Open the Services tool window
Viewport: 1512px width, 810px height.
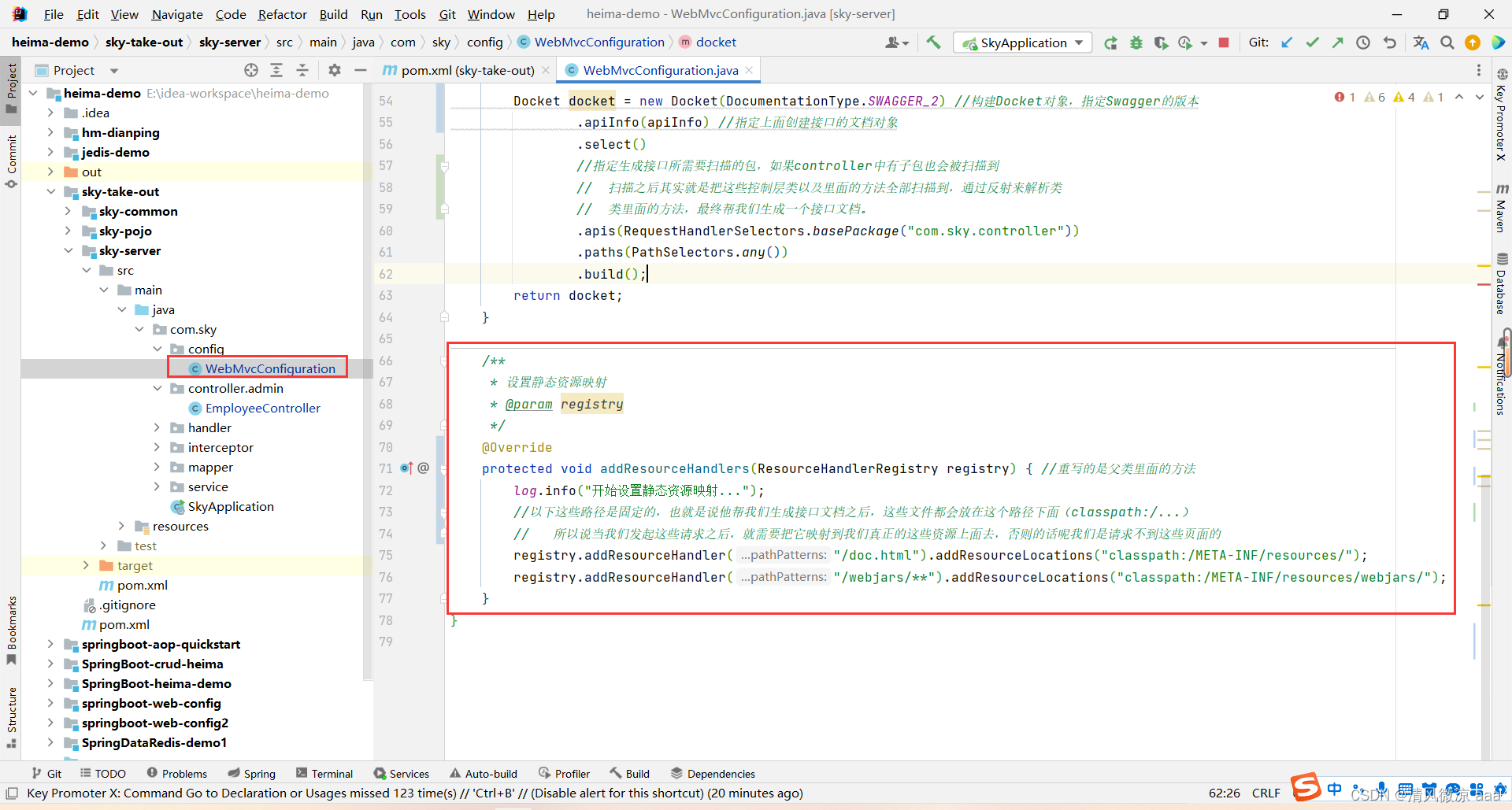[x=402, y=774]
